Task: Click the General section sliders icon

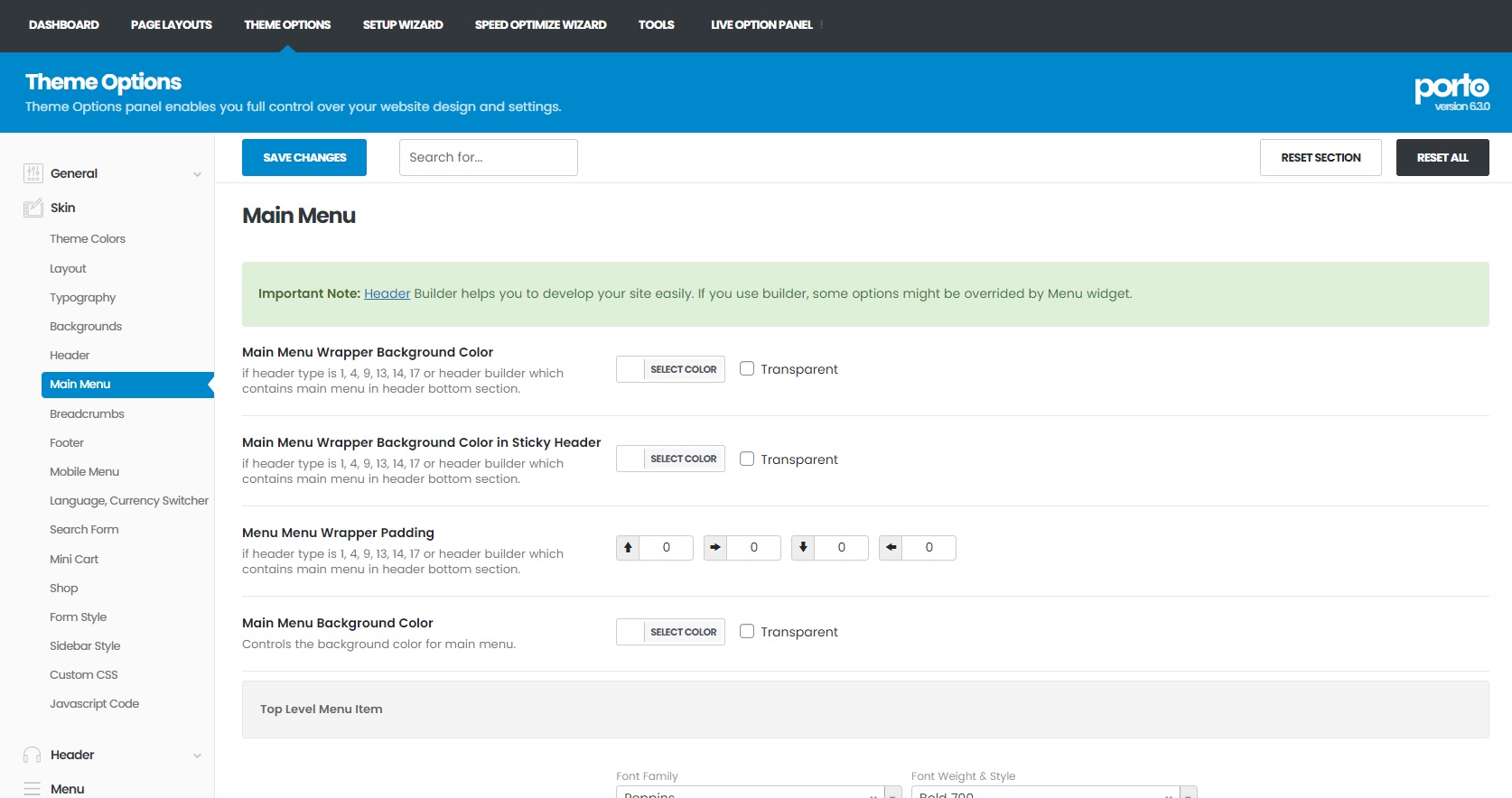Action: tap(33, 173)
